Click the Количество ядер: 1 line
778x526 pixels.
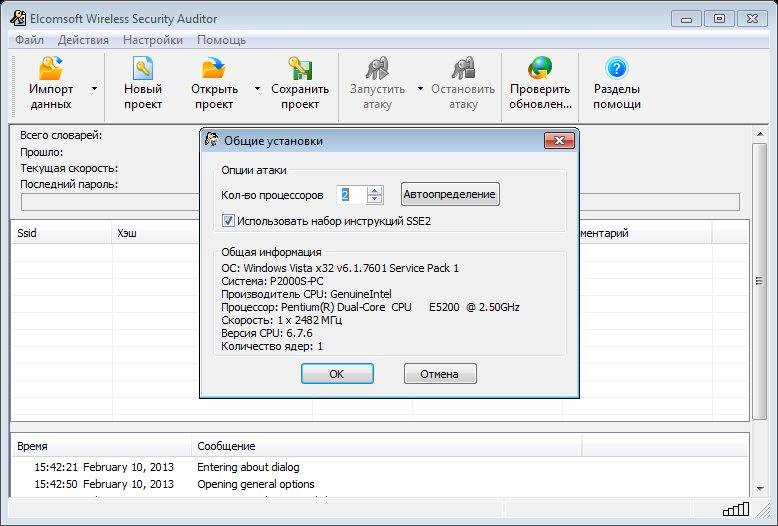[272, 346]
